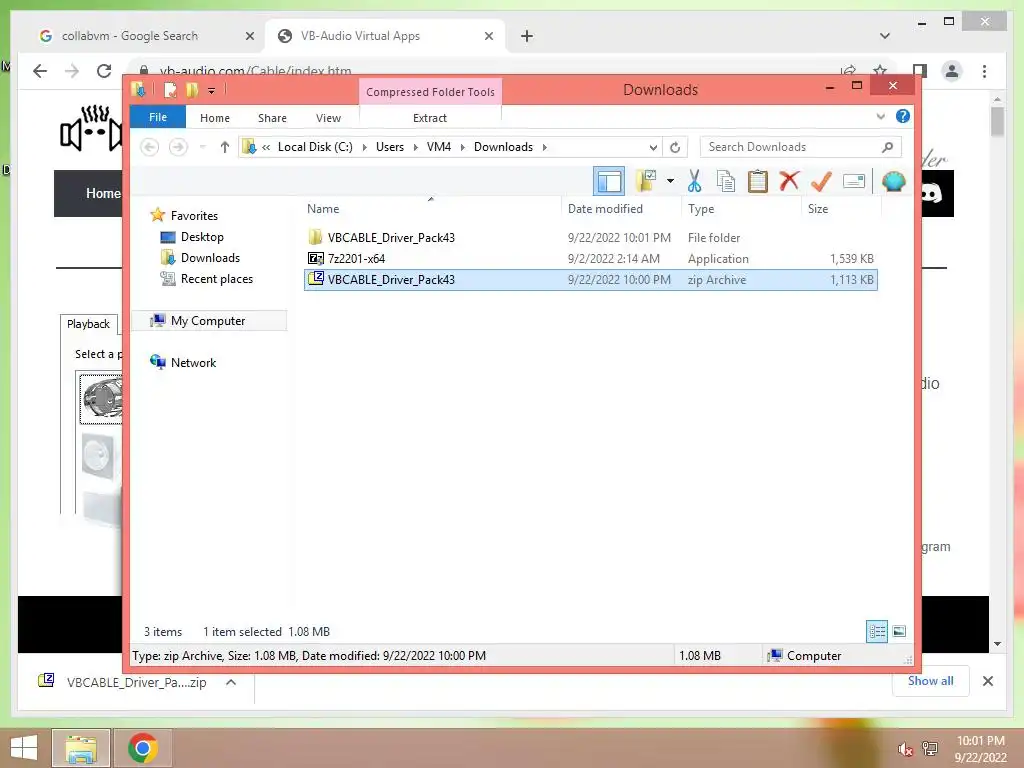Screen dimensions: 1024x768
Task: Click the Up one level arrow
Action: point(225,147)
